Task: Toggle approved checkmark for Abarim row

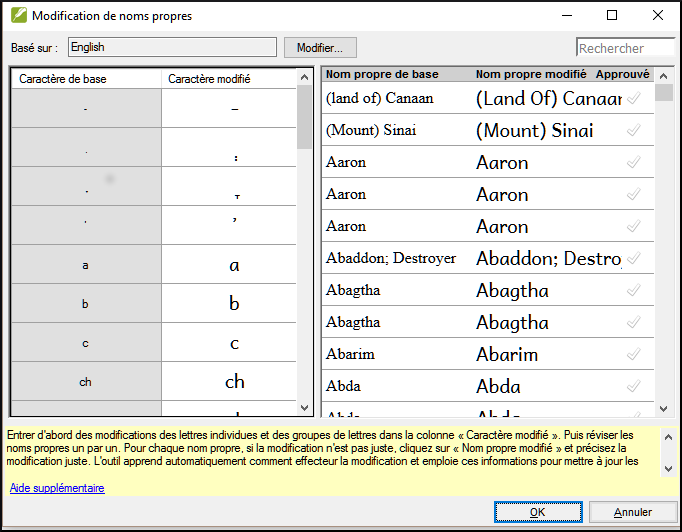Action: [634, 354]
